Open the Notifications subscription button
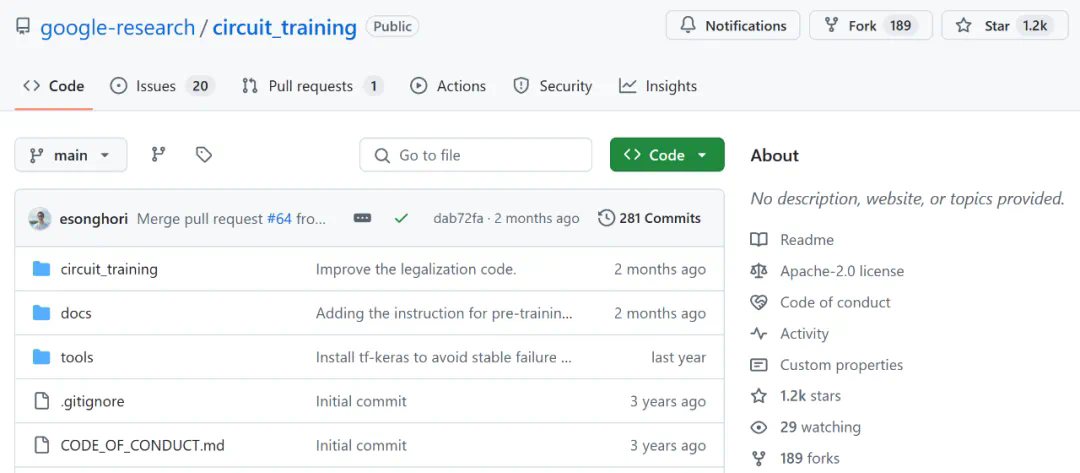The height and width of the screenshot is (473, 1080). click(733, 26)
